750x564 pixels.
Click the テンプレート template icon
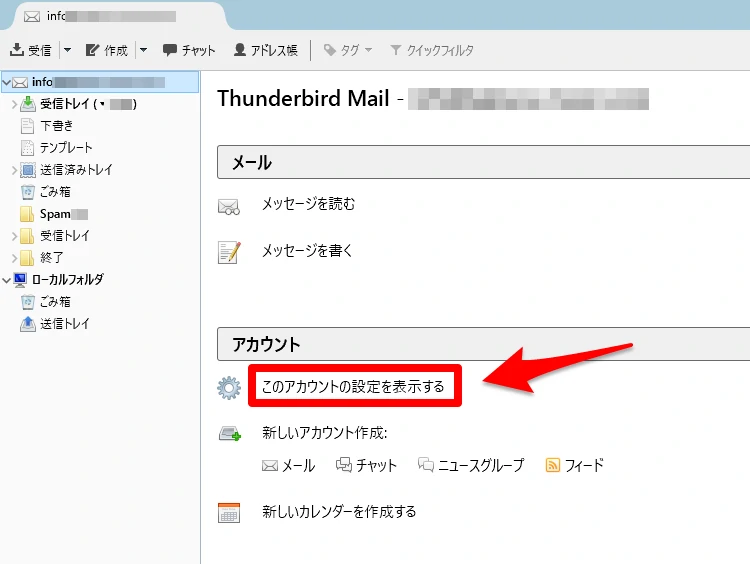coord(28,148)
